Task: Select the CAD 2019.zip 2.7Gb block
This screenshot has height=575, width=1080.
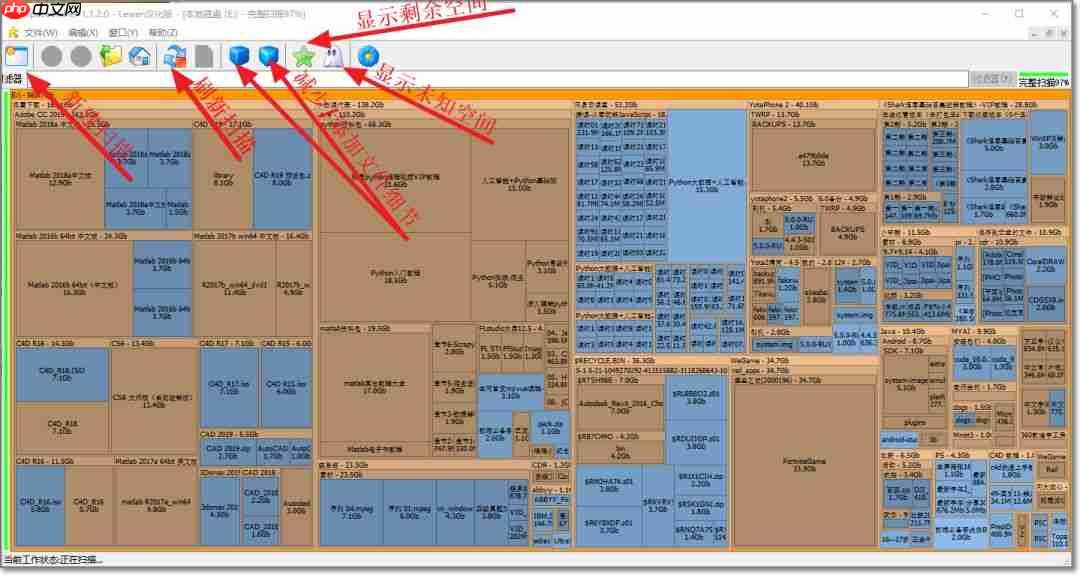Action: [227, 451]
